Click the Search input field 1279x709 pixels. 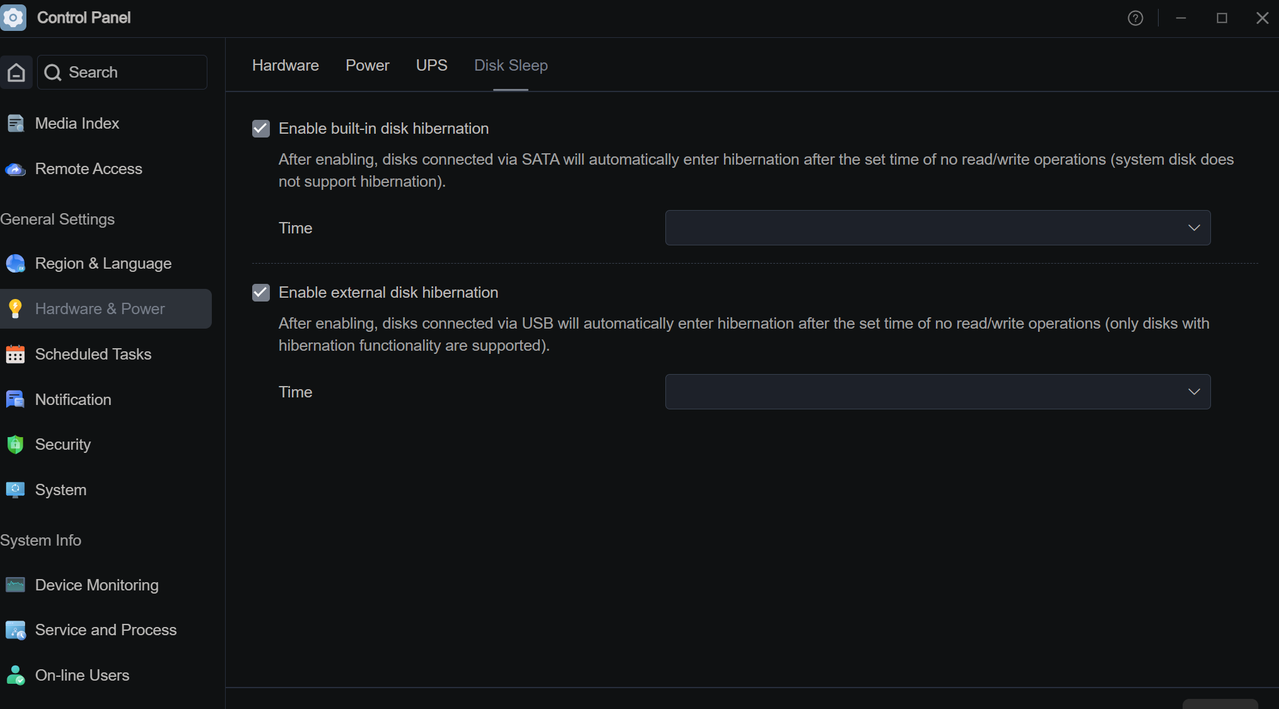coord(122,73)
